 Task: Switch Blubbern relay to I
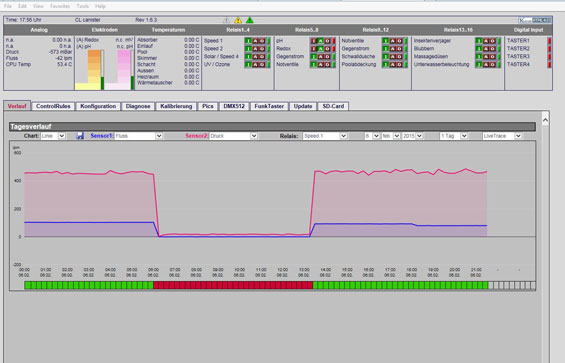click(x=479, y=49)
